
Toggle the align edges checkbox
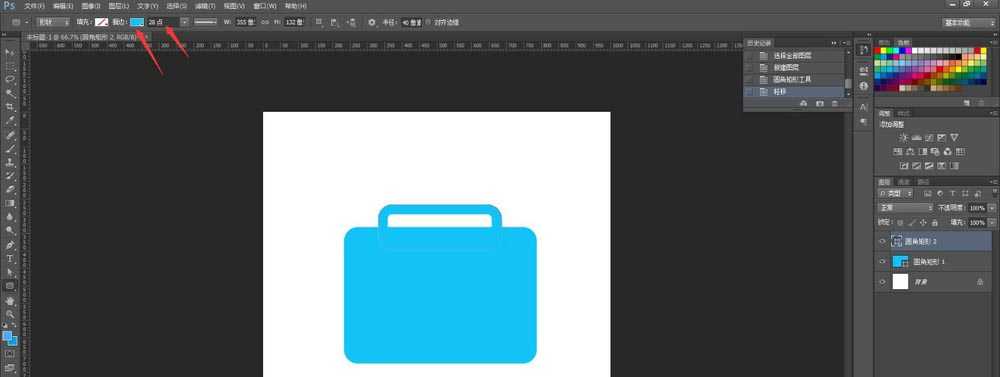tap(428, 22)
